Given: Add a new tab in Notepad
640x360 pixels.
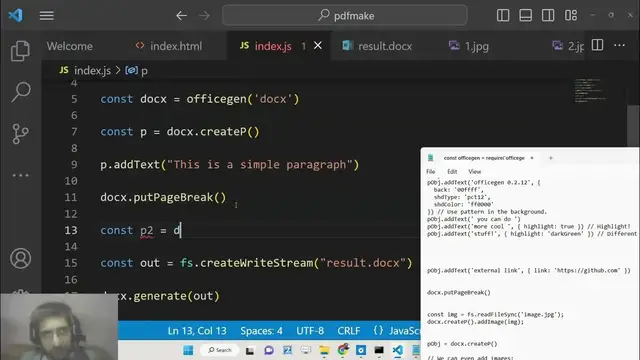Looking at the screenshot, I should click(551, 158).
